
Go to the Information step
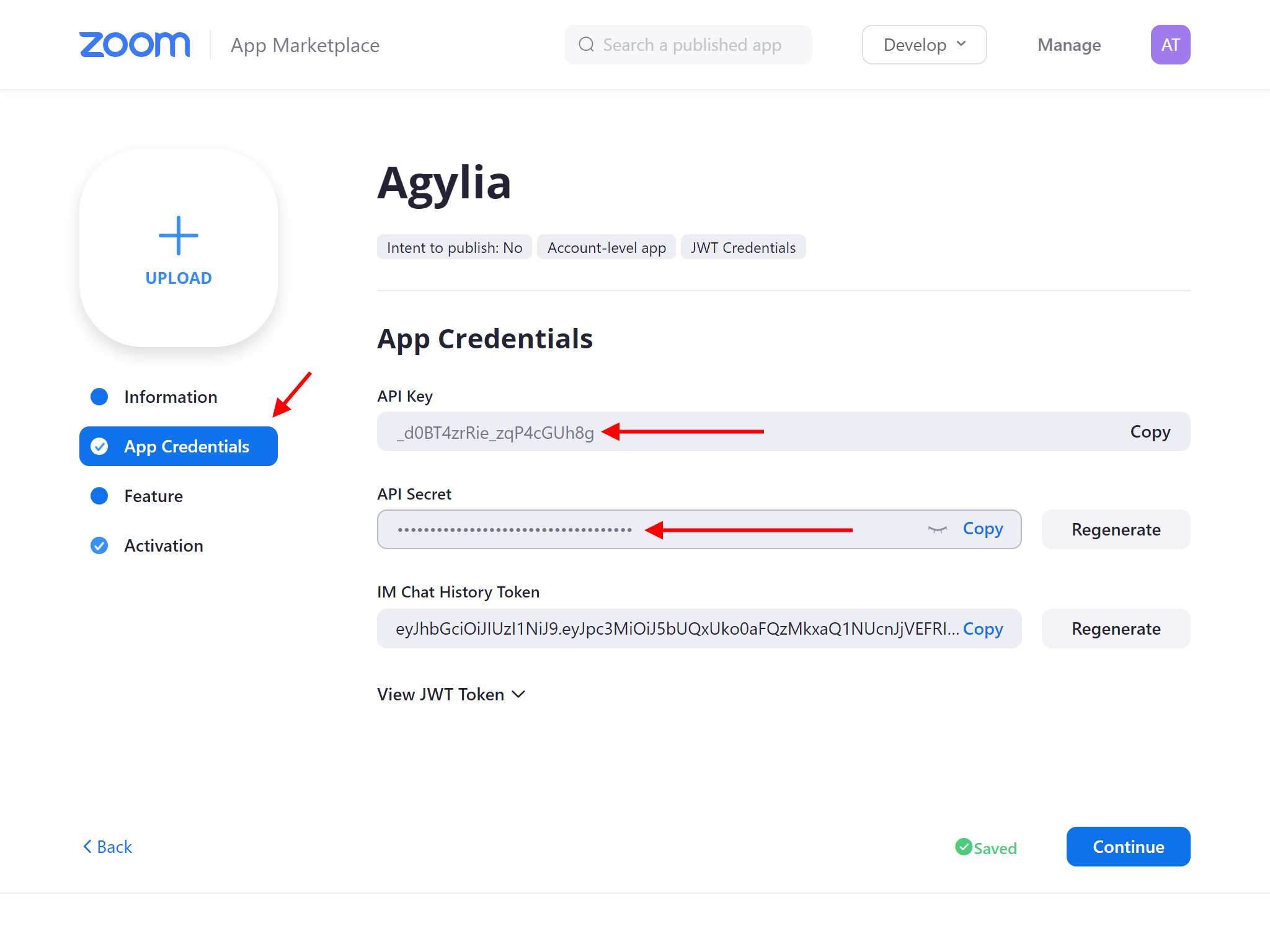click(171, 397)
